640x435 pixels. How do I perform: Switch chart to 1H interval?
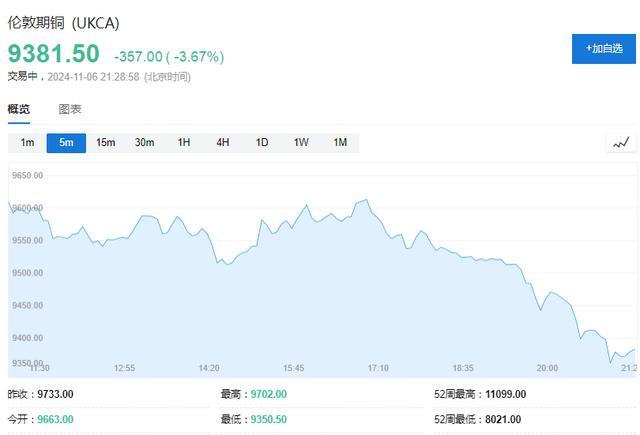[184, 143]
